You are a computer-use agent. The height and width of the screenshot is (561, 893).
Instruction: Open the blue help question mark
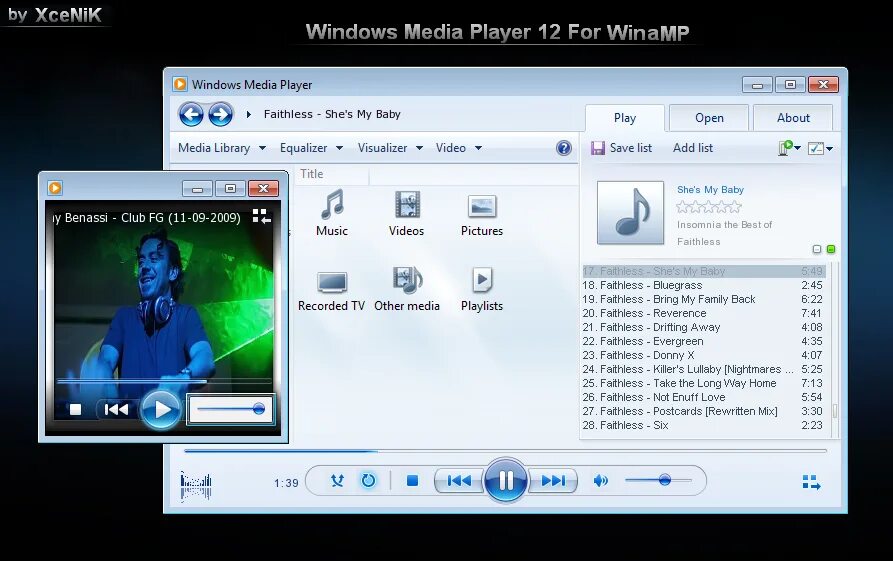point(563,148)
